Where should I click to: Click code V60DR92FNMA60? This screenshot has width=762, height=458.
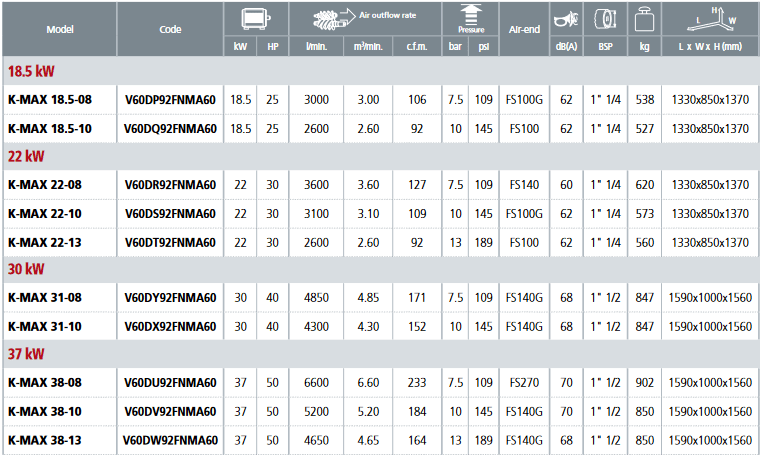click(x=170, y=185)
